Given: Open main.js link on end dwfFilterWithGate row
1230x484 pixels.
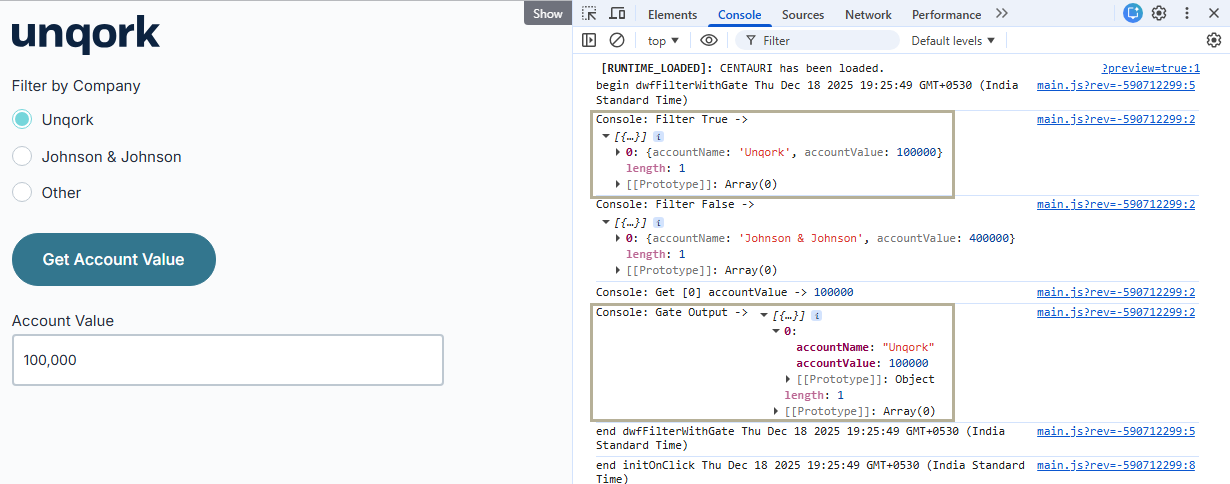Looking at the screenshot, I should 1116,431.
